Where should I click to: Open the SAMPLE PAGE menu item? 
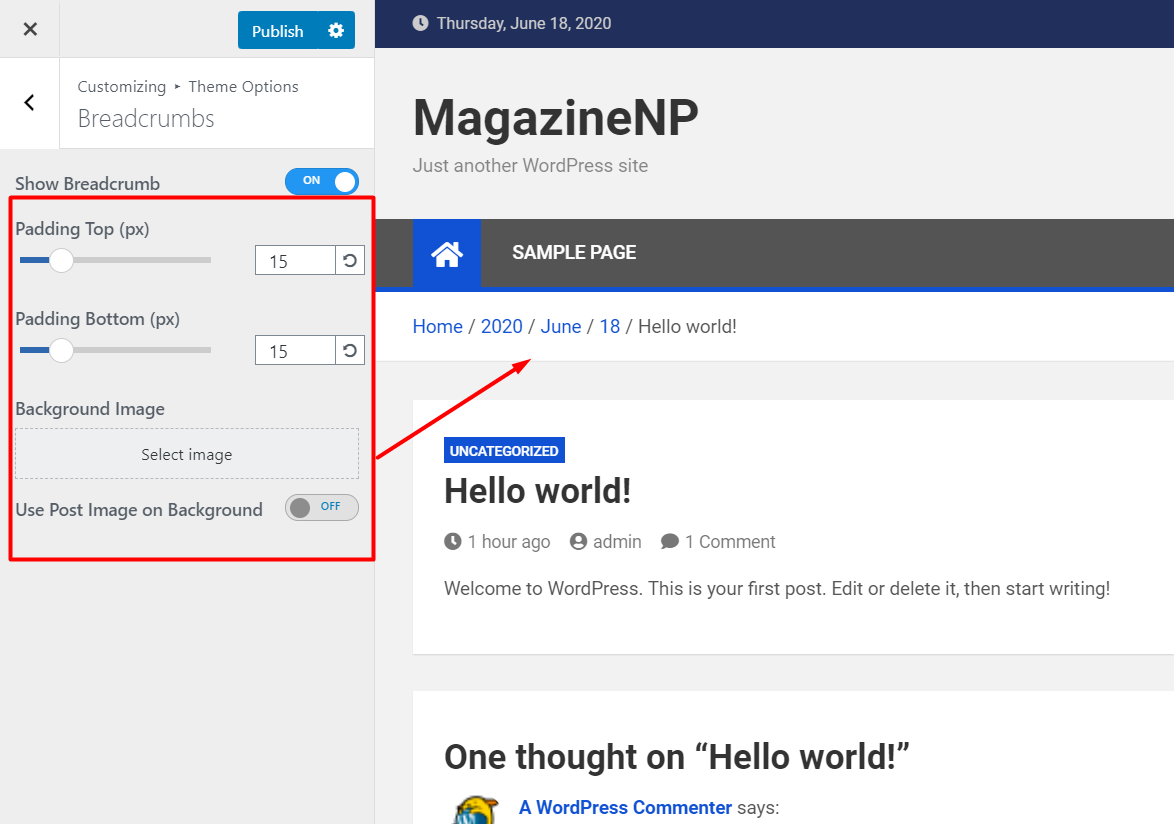tap(574, 253)
